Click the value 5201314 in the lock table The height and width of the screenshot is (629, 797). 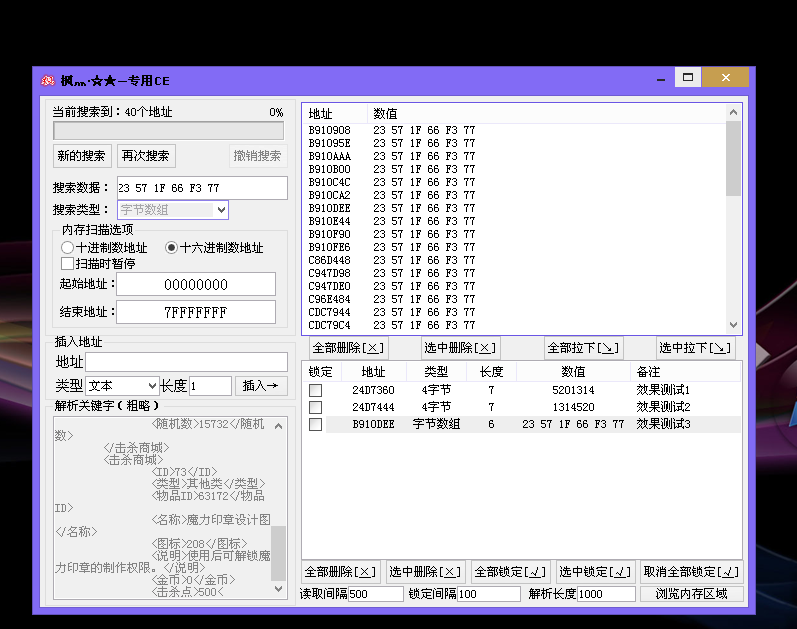[x=573, y=390]
